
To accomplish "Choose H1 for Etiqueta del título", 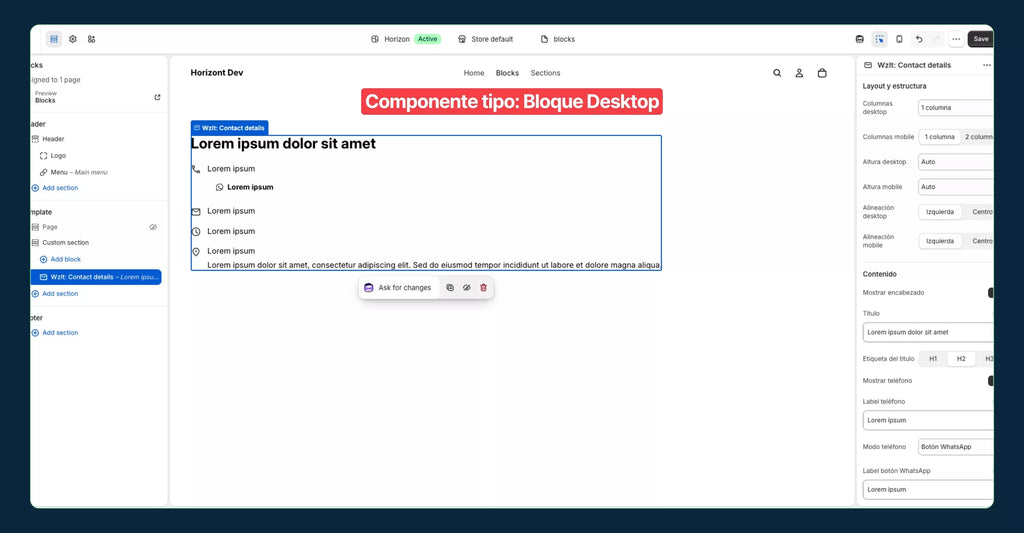I will point(933,359).
